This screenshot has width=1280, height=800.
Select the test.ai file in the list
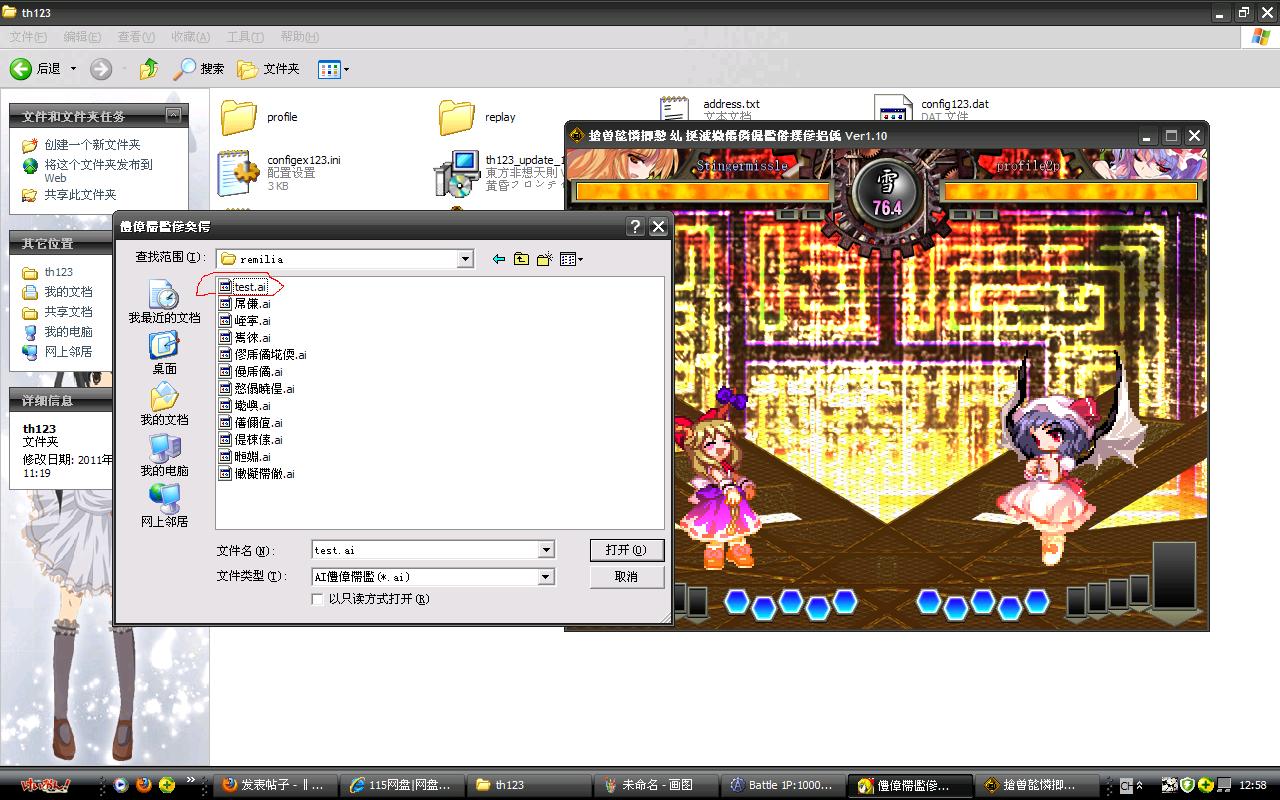coord(249,287)
